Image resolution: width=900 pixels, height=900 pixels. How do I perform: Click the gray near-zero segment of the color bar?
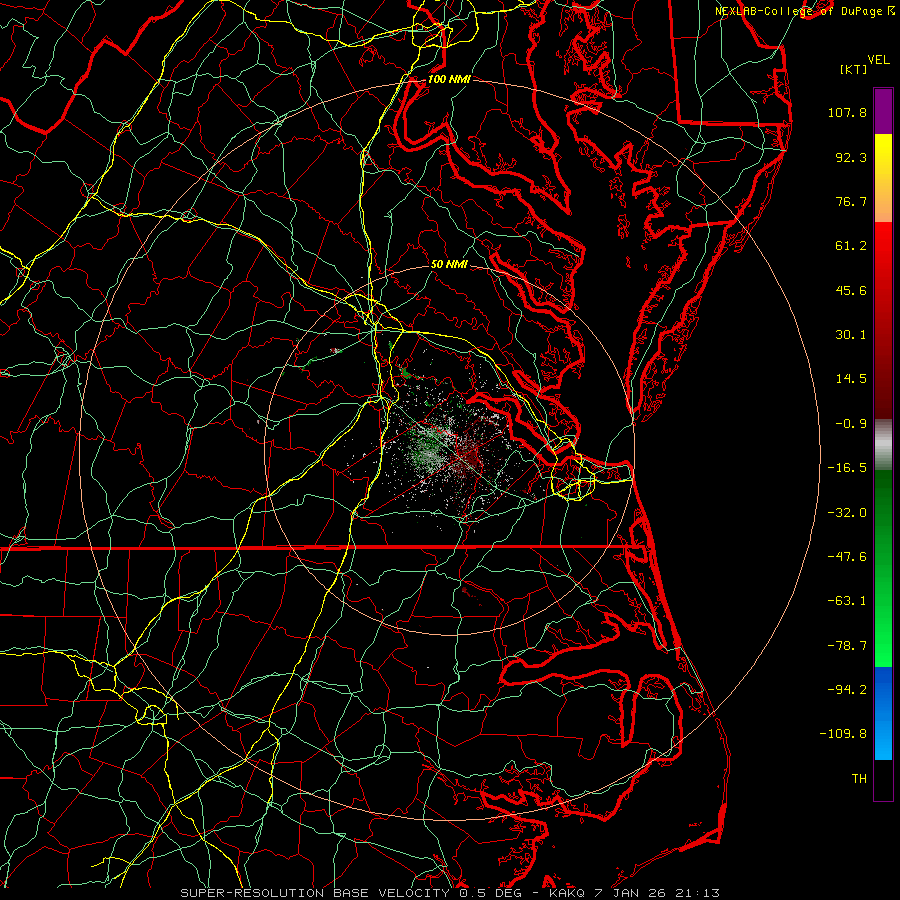click(x=883, y=445)
